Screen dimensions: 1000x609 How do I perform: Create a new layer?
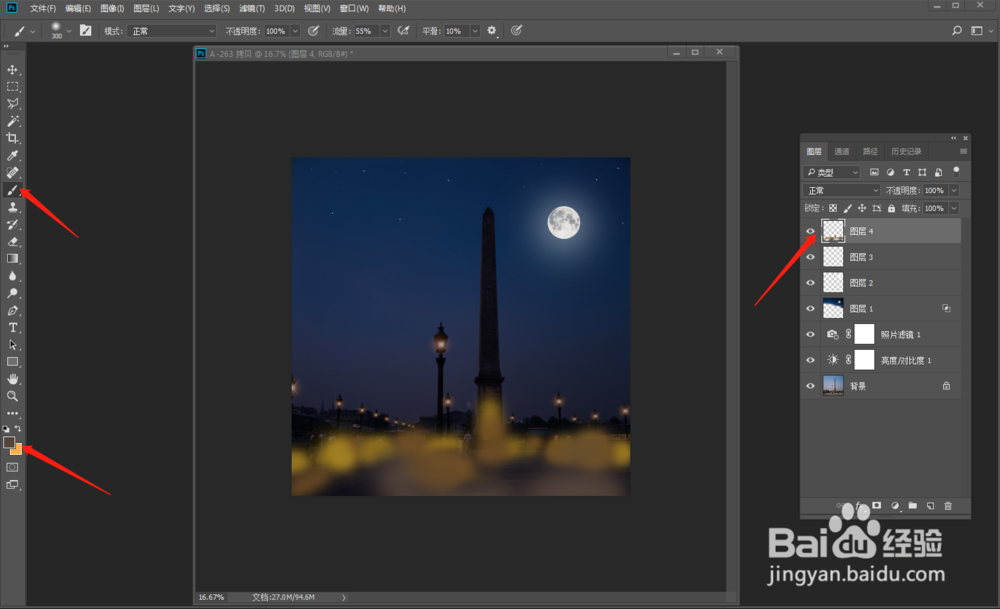(930, 506)
